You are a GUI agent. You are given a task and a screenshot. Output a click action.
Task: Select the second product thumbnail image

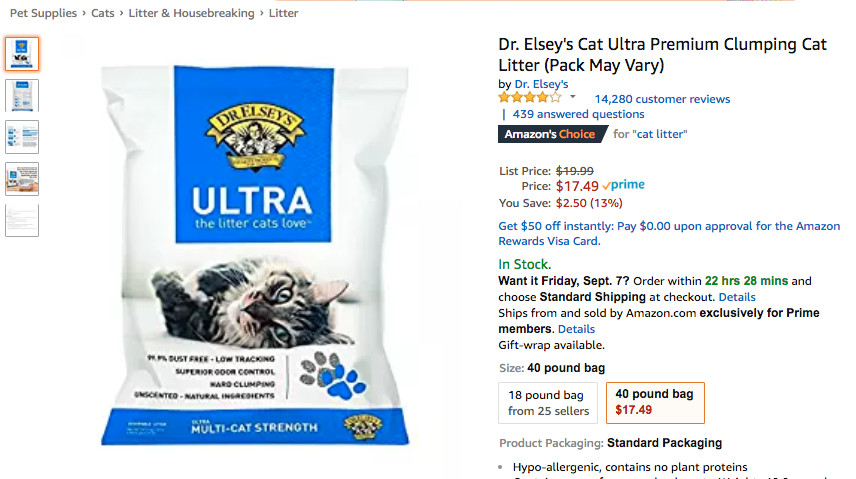(x=22, y=96)
